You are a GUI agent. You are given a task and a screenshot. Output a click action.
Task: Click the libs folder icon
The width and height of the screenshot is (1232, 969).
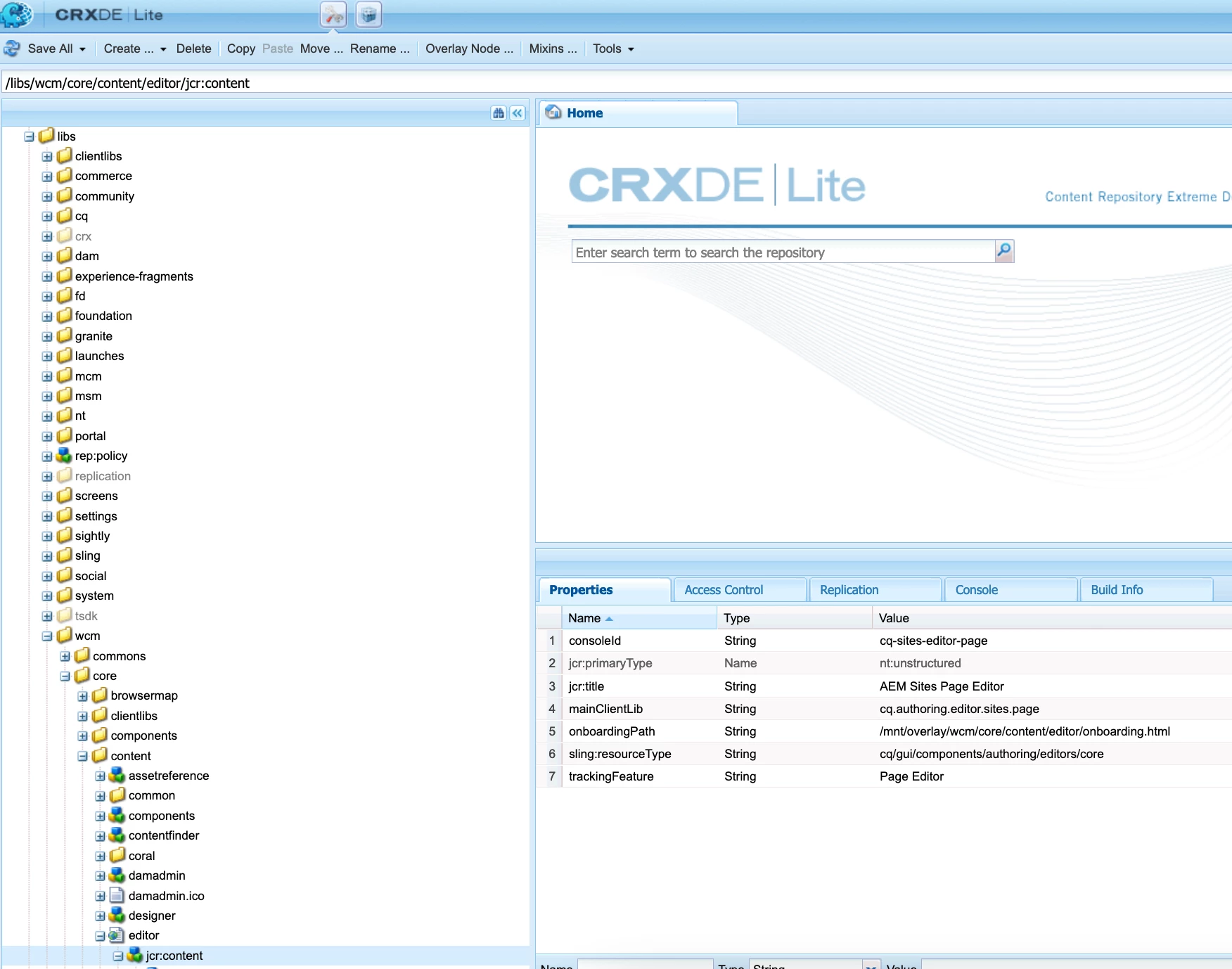pyautogui.click(x=46, y=136)
